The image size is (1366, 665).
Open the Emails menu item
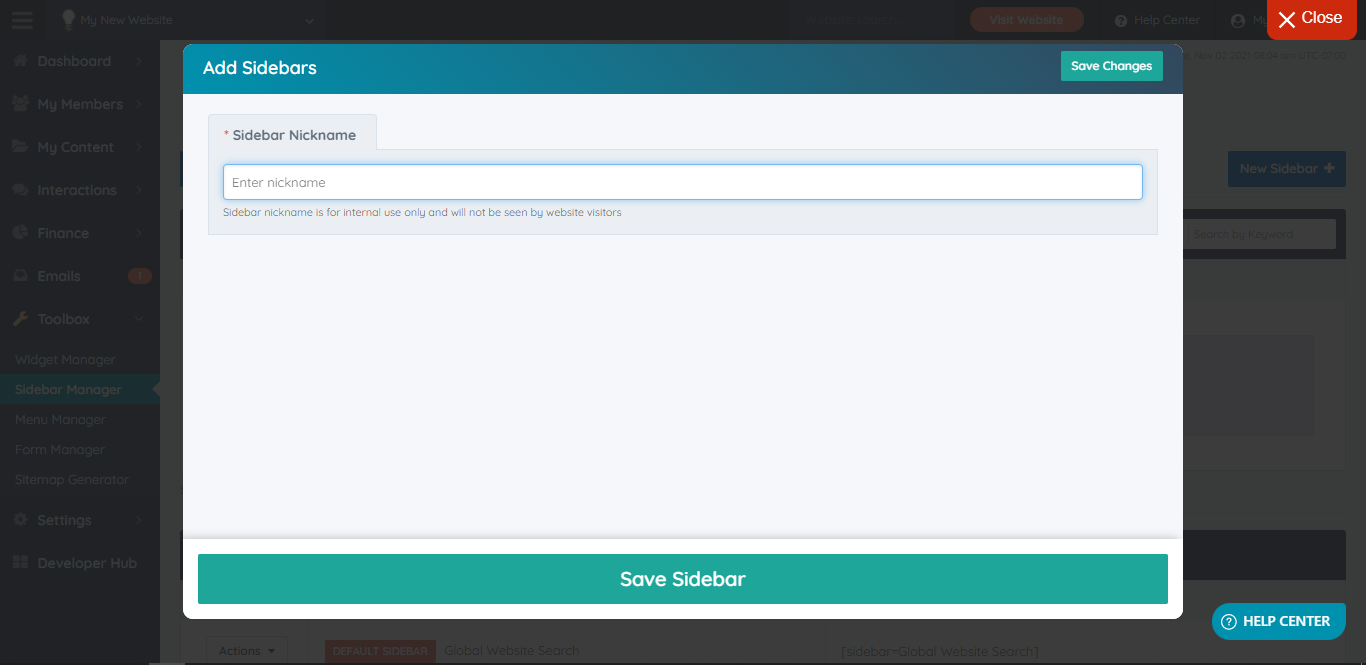[x=80, y=276]
